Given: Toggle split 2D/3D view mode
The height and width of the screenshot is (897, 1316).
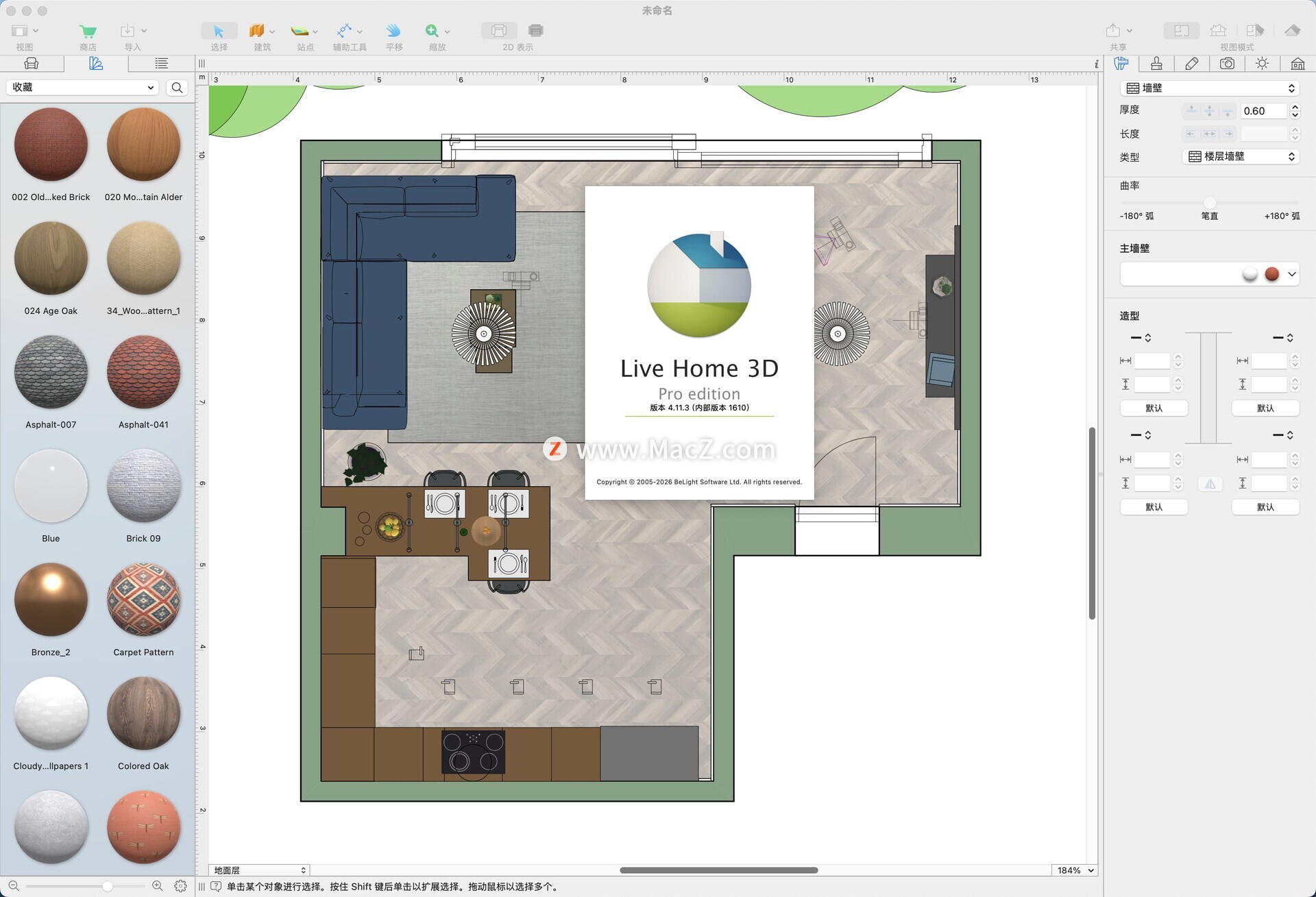Looking at the screenshot, I should pos(1254,31).
